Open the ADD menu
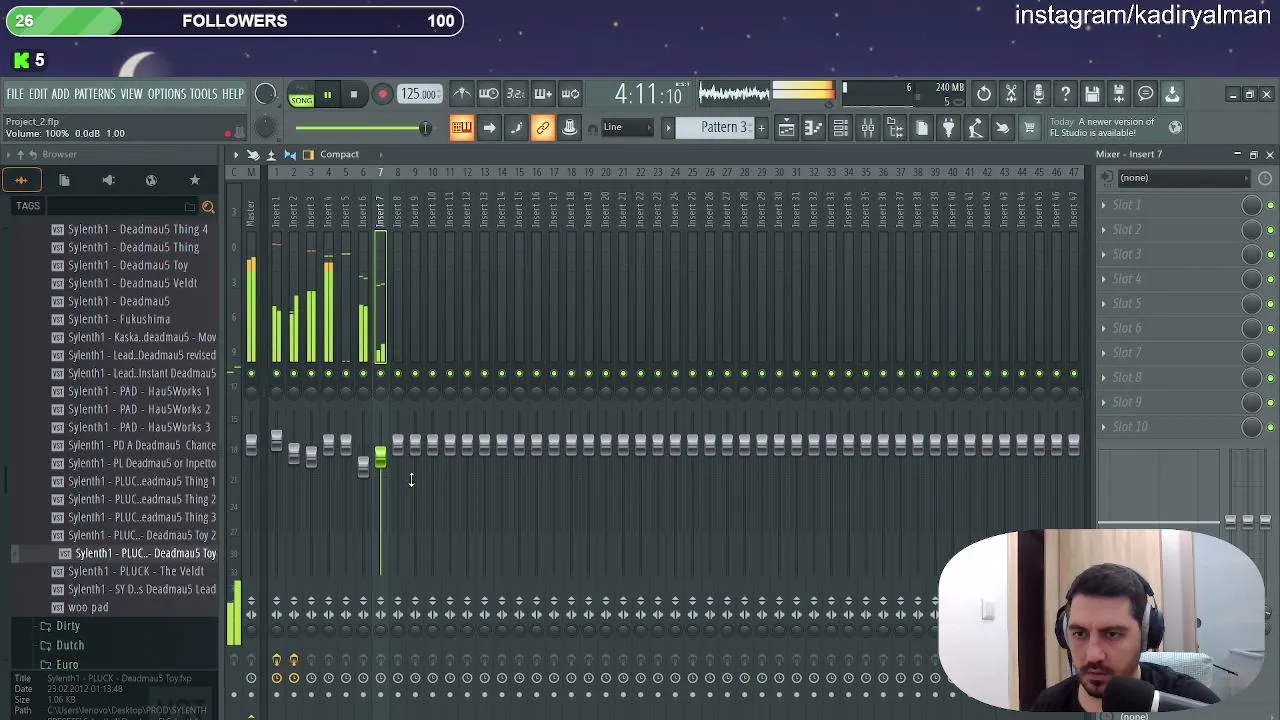 pyautogui.click(x=60, y=94)
